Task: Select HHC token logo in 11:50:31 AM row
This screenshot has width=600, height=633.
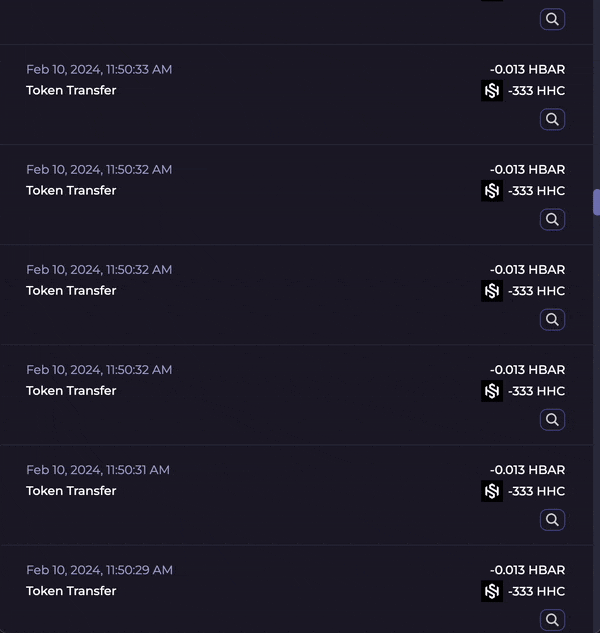Action: click(x=492, y=491)
